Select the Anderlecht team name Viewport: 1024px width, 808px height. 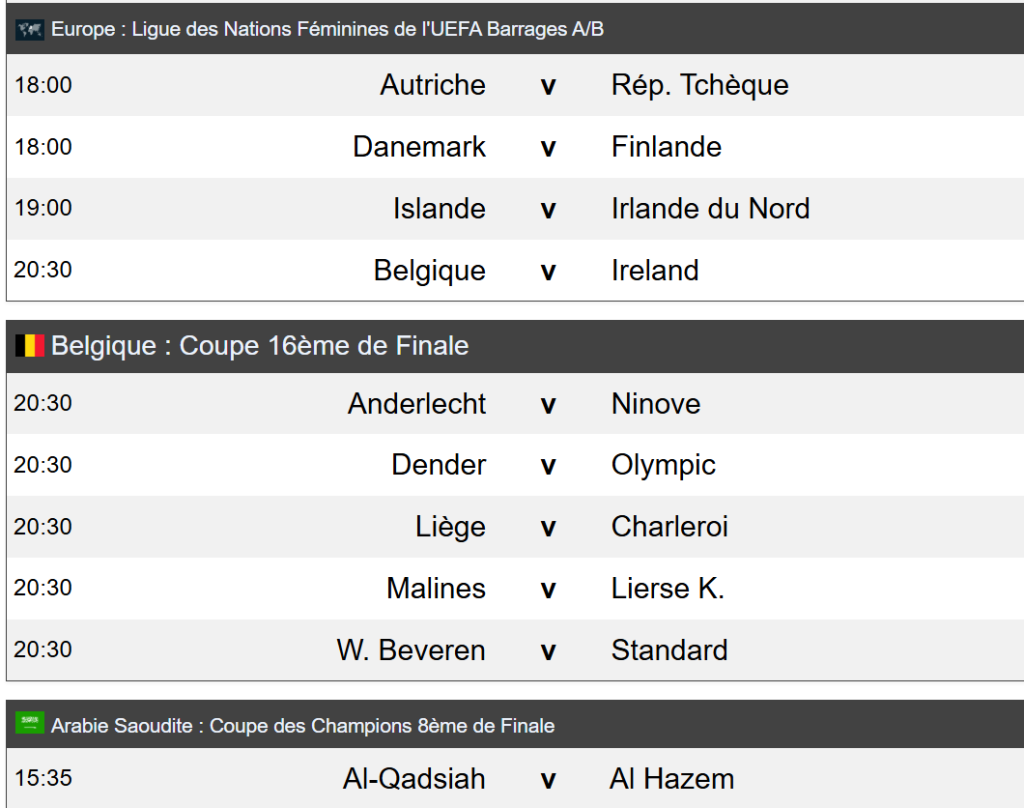pos(416,404)
